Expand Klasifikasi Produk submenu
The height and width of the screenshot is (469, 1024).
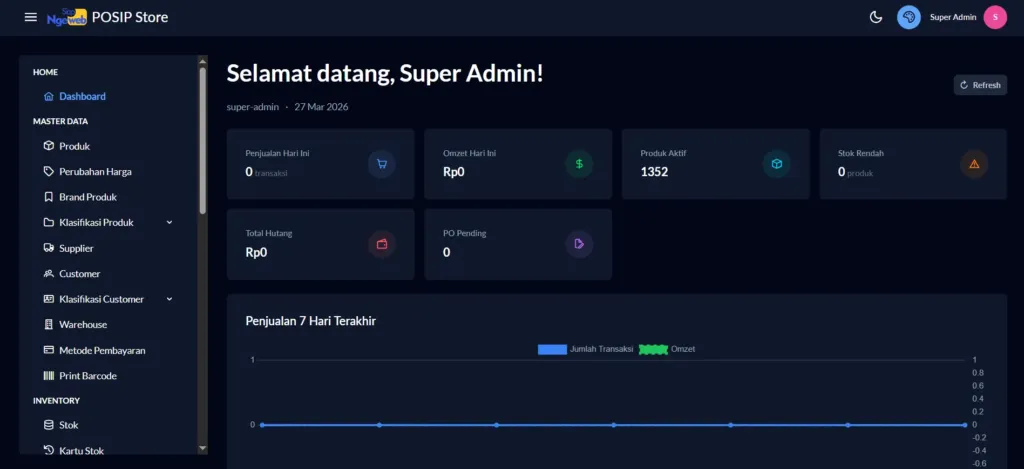tap(169, 223)
